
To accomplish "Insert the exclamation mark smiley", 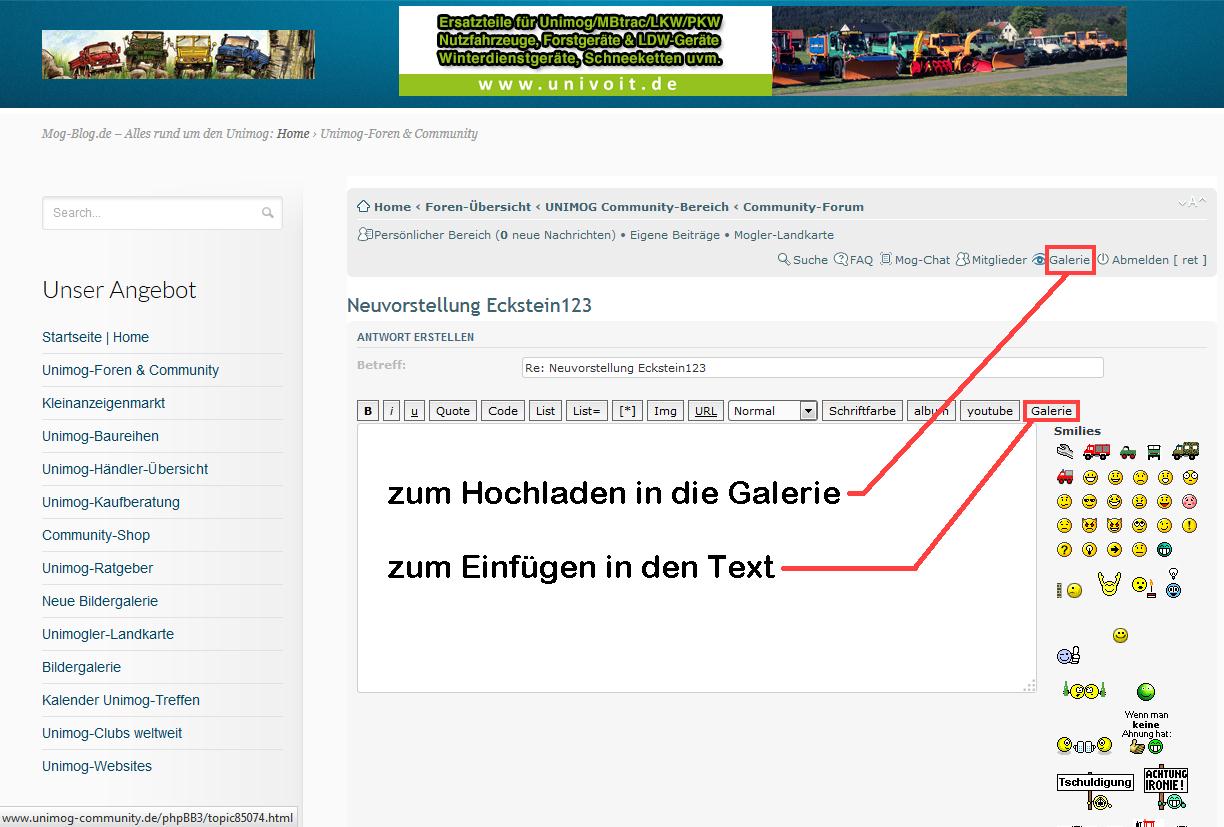I will (1189, 525).
